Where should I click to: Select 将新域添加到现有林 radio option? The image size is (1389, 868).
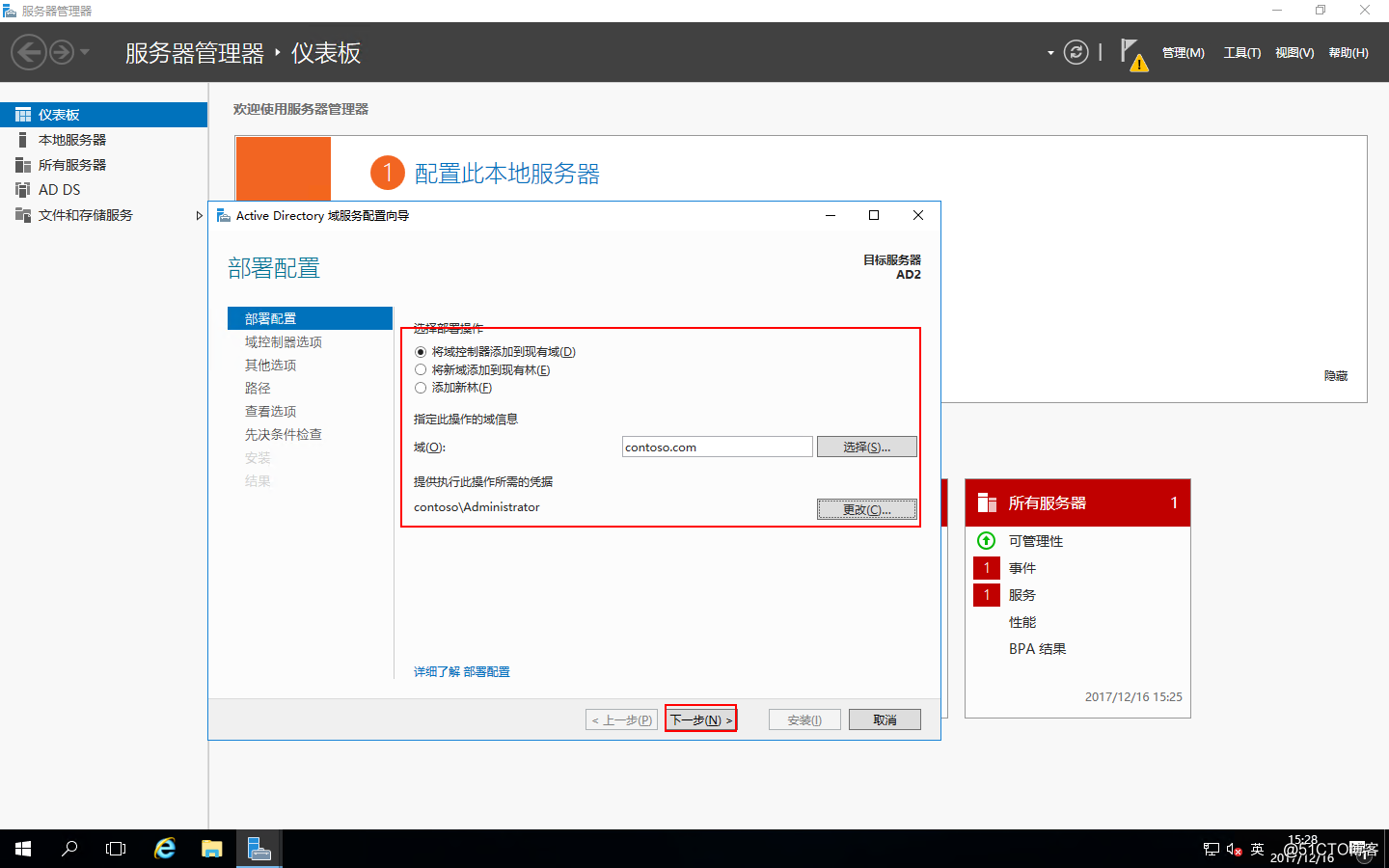[x=482, y=370]
